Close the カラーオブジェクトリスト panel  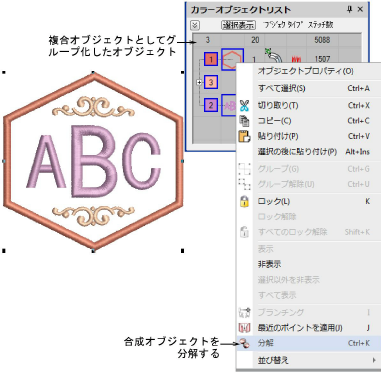pos(360,10)
